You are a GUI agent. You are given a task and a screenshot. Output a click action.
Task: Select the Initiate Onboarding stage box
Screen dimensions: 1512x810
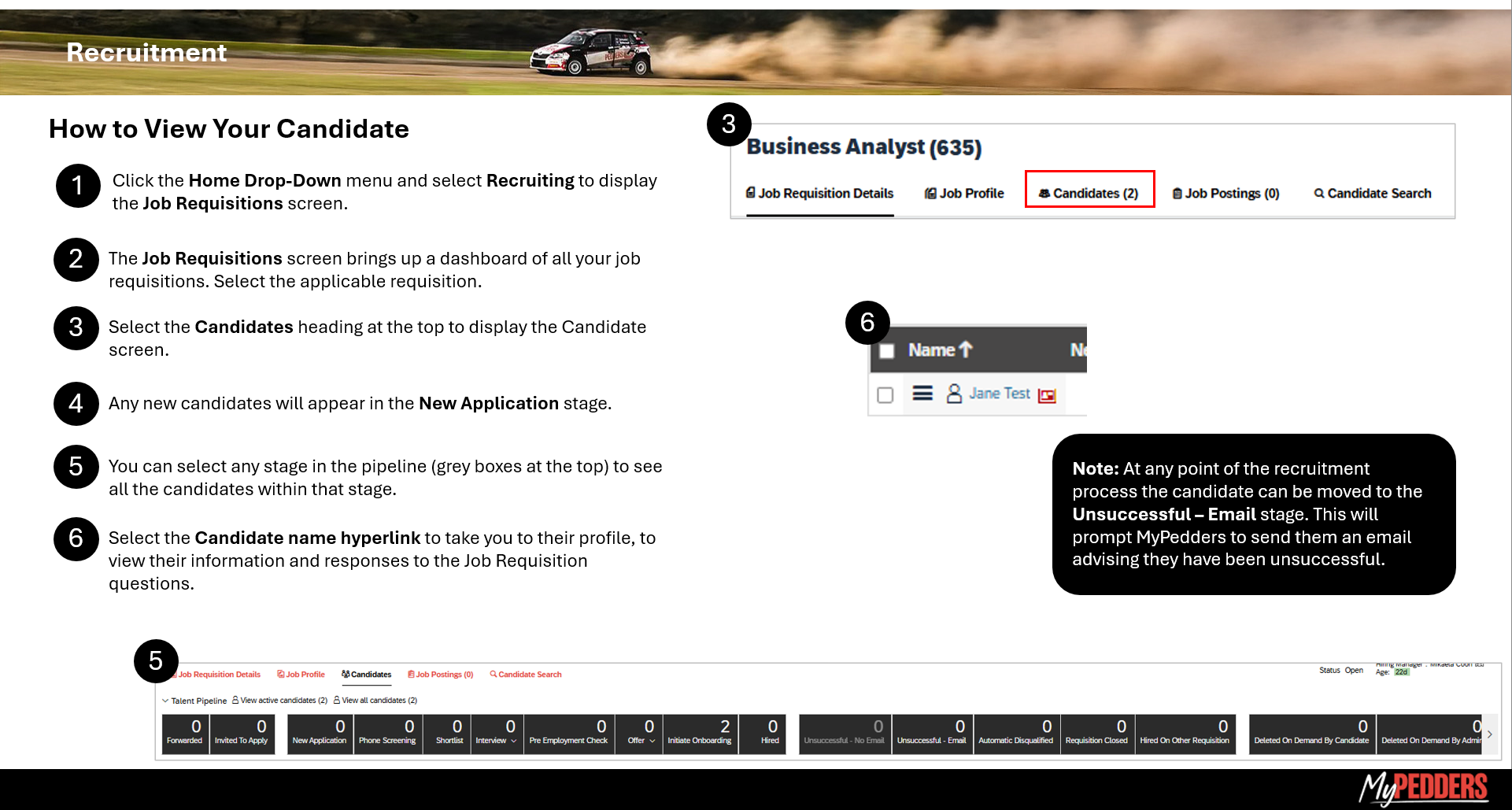click(x=700, y=734)
